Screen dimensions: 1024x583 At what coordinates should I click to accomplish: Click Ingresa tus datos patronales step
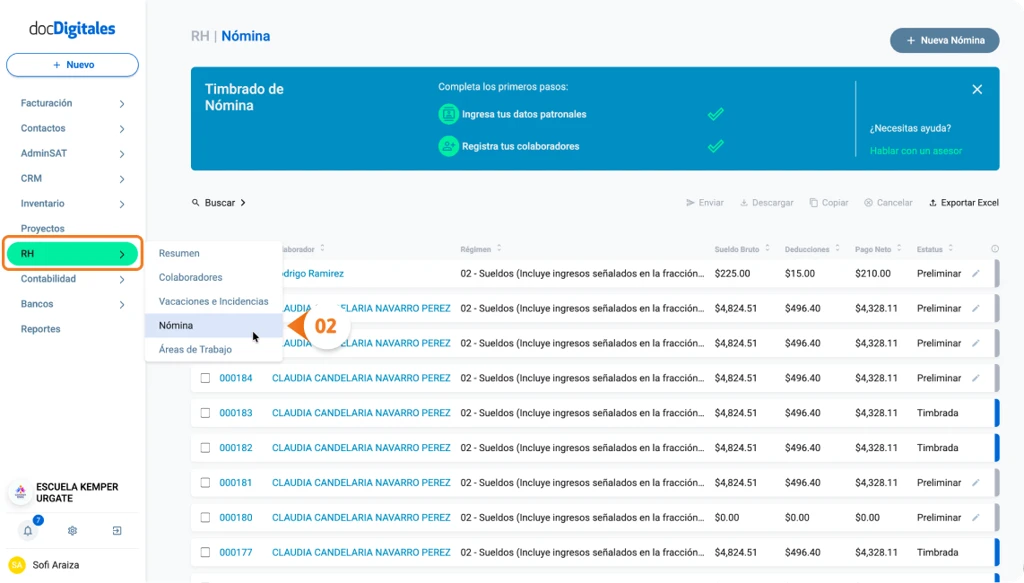coord(524,114)
